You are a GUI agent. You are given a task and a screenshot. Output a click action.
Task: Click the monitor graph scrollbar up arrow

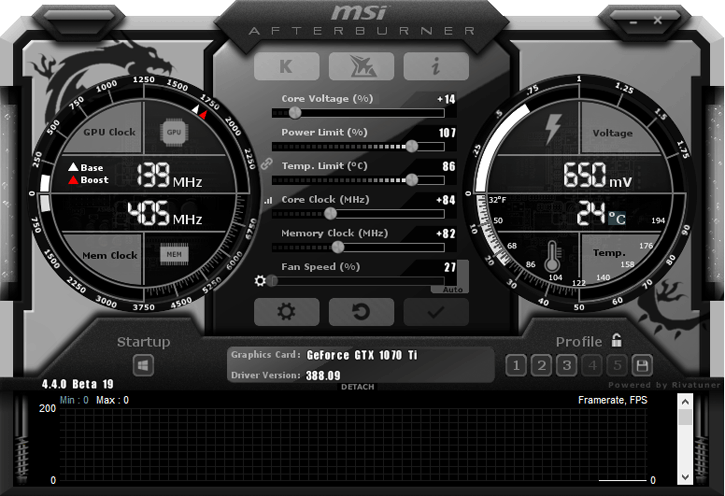tap(685, 402)
